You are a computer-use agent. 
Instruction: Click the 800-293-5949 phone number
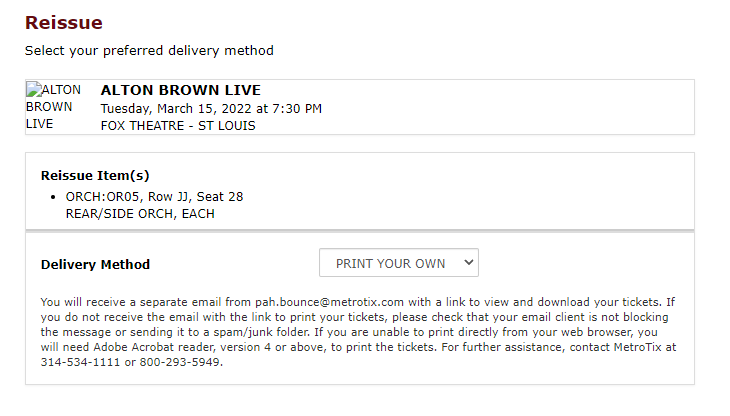[182, 362]
